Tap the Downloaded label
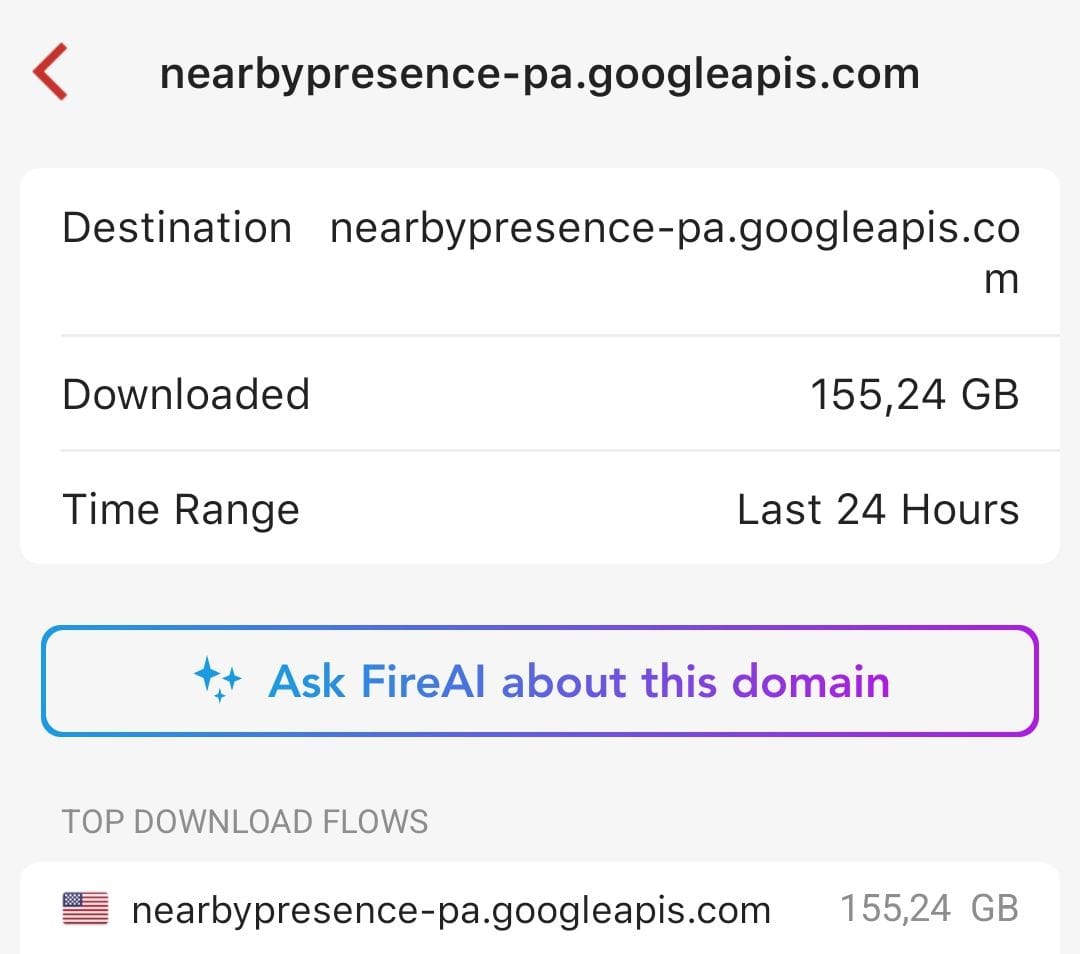 pos(186,394)
